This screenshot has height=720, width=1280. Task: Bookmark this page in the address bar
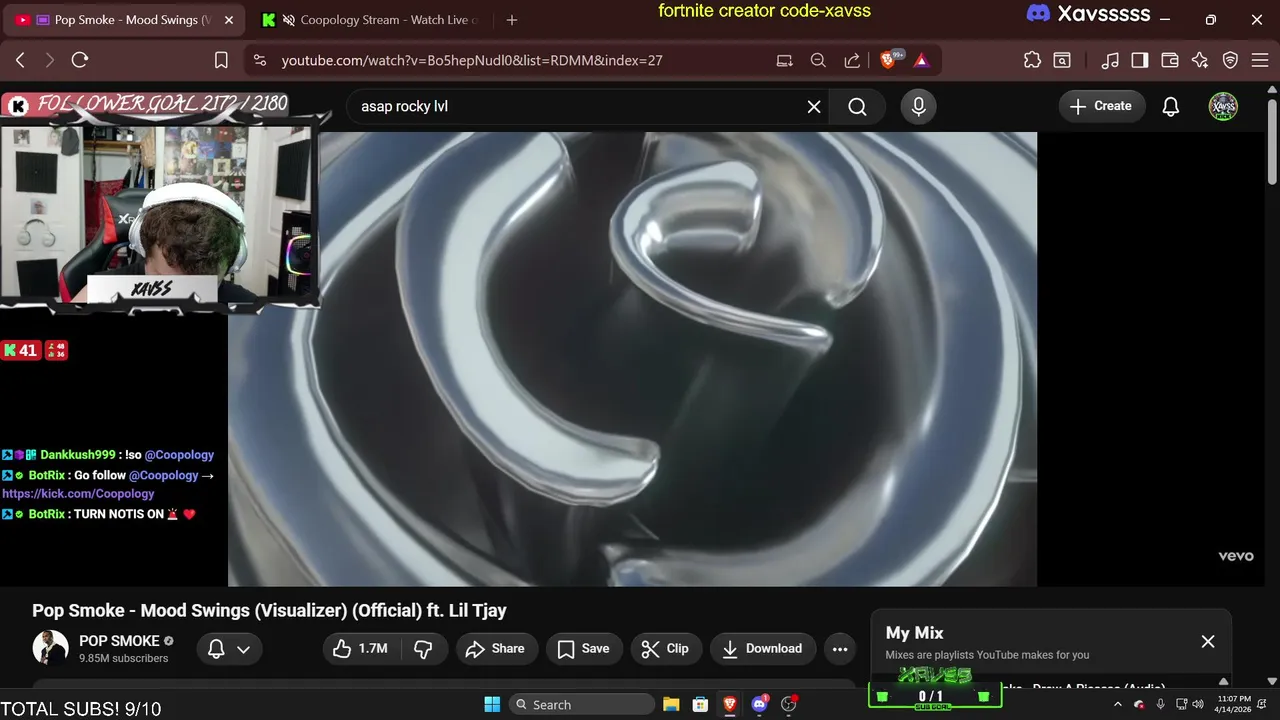[x=221, y=60]
